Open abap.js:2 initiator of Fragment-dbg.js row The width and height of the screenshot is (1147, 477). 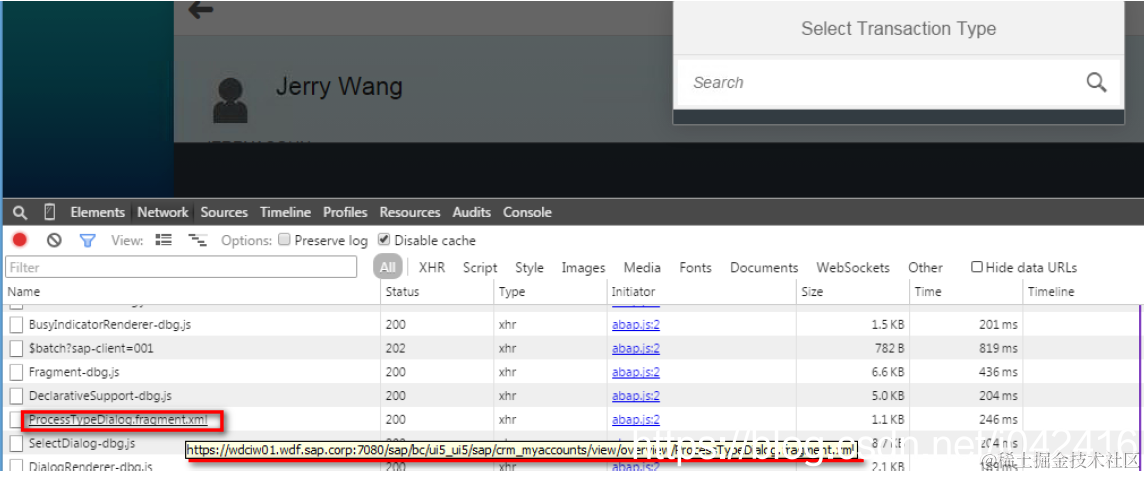pos(636,372)
